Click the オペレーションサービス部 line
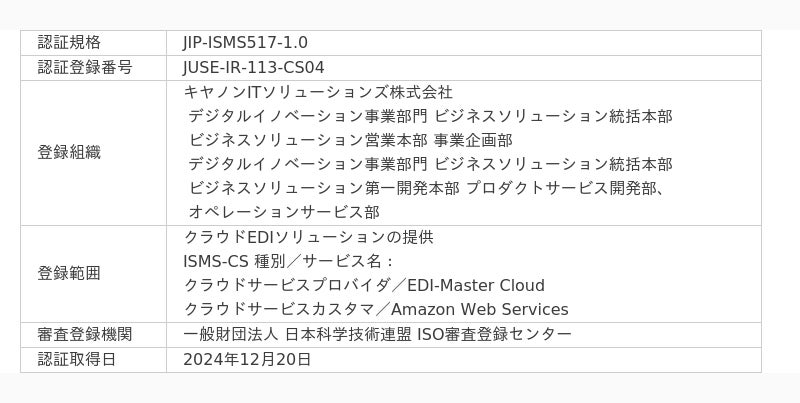The height and width of the screenshot is (403, 800). [x=284, y=212]
